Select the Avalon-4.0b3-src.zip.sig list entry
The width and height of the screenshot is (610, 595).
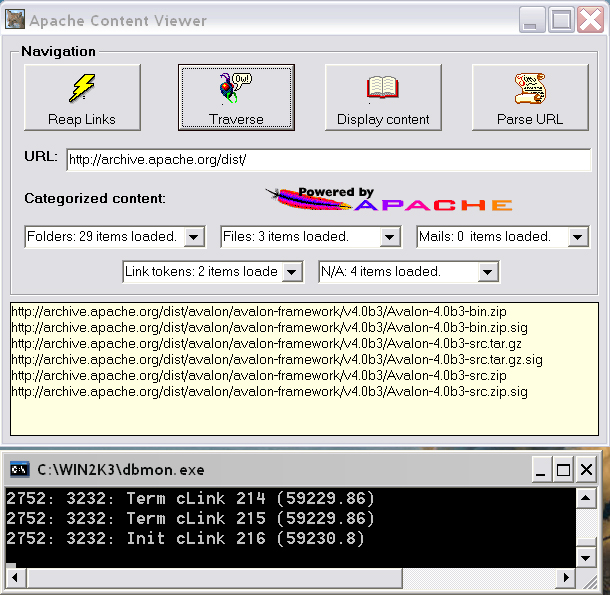point(269,392)
